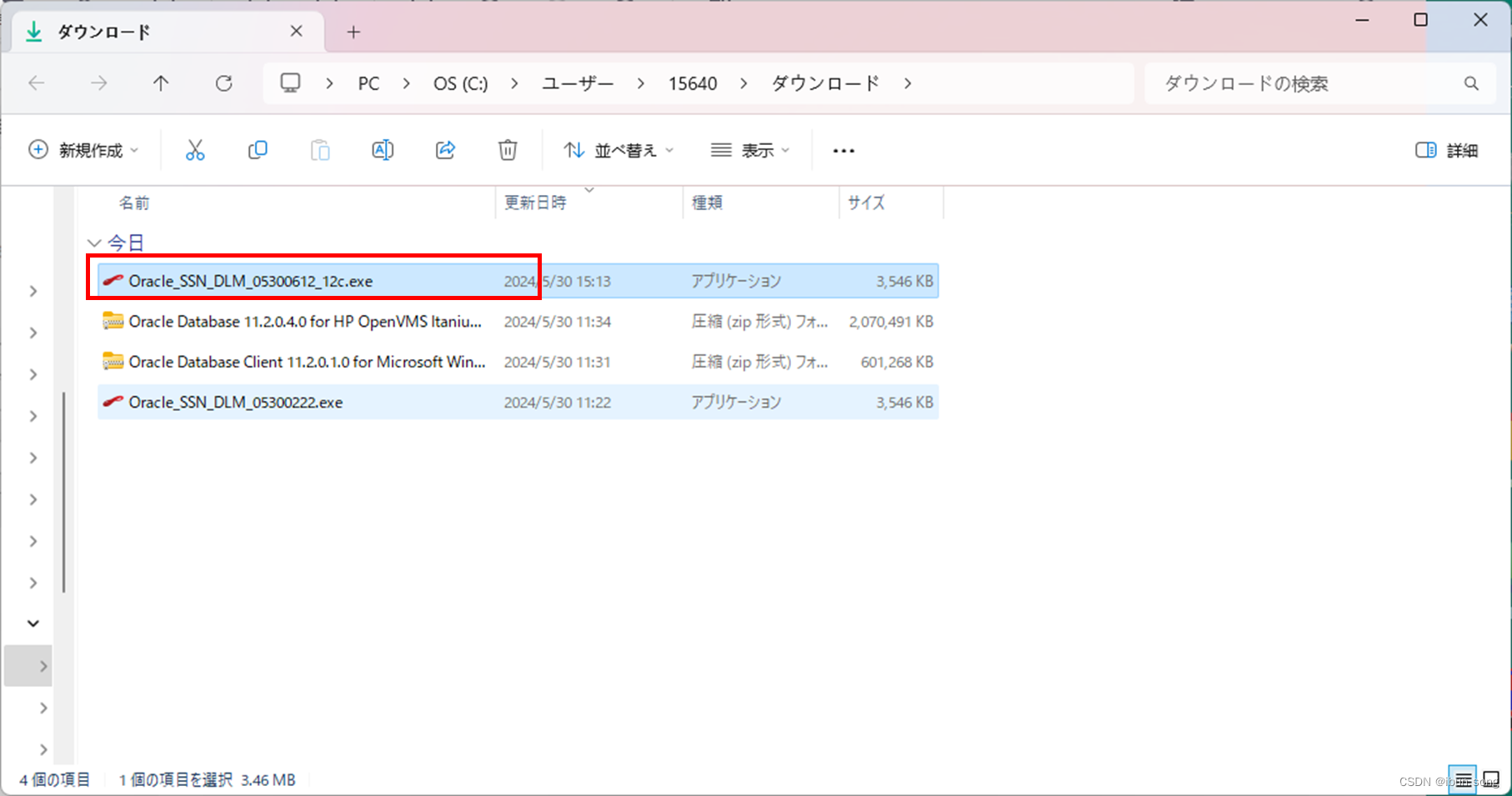The image size is (1512, 796).
Task: Click PC in the address breadcrumb
Action: [x=368, y=83]
